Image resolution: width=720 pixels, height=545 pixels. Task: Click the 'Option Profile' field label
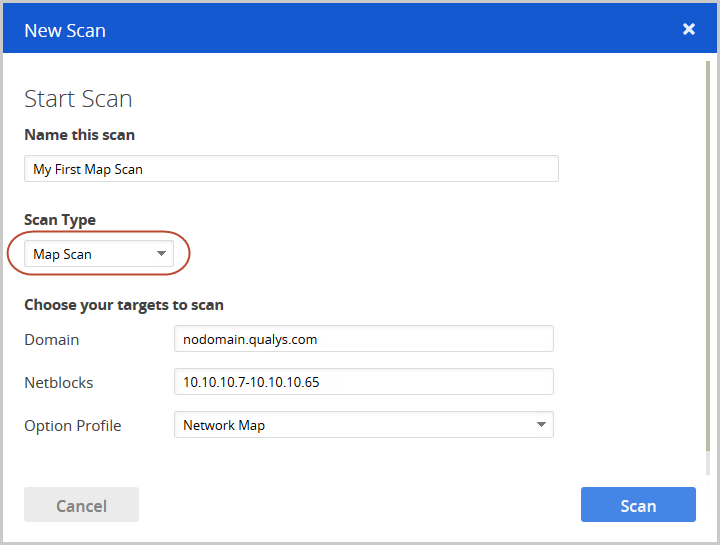pos(73,426)
